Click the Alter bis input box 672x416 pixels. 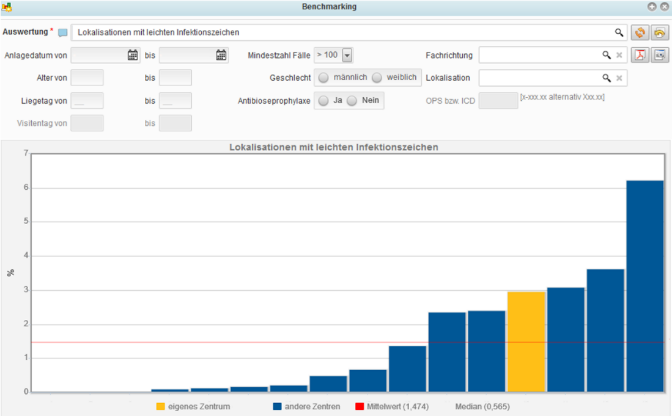(175, 78)
